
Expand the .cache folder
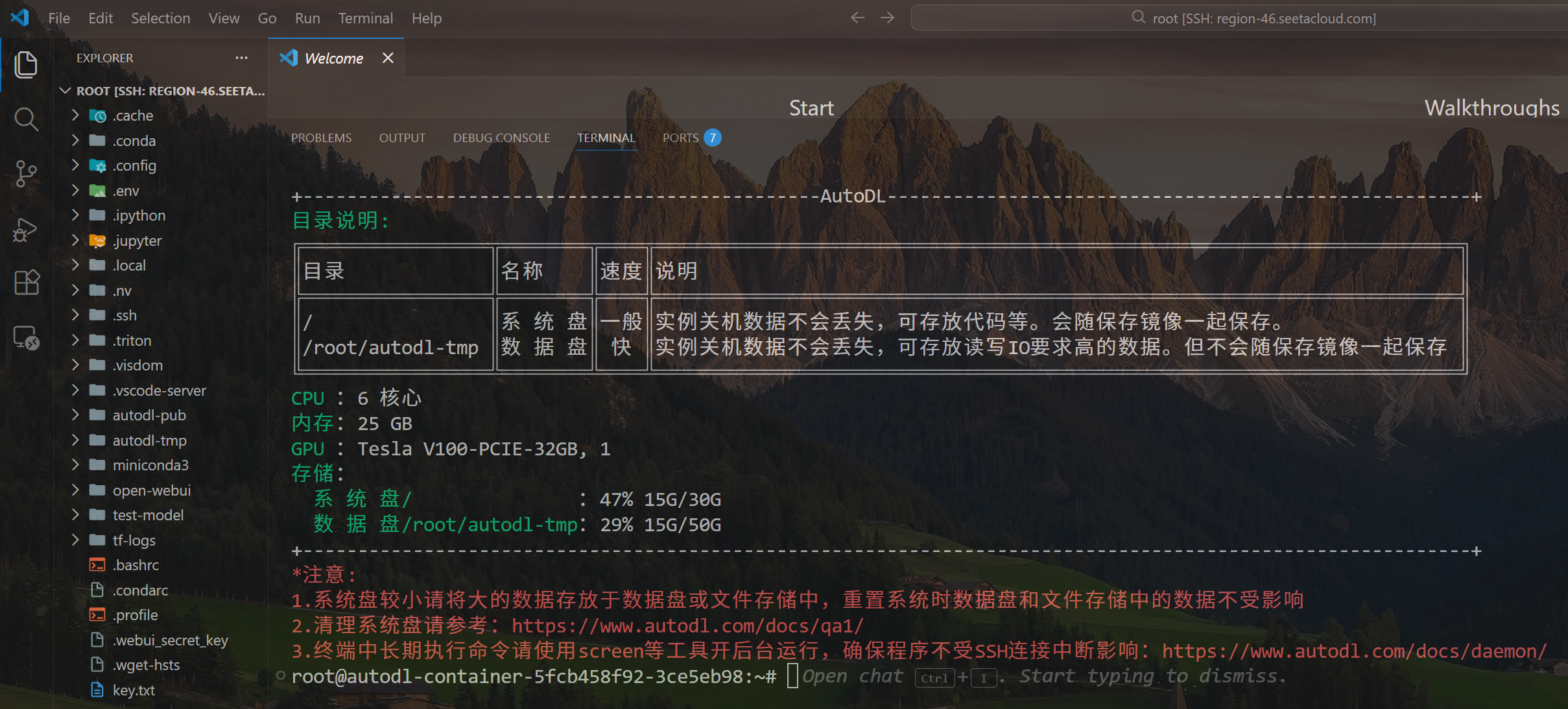coord(133,115)
